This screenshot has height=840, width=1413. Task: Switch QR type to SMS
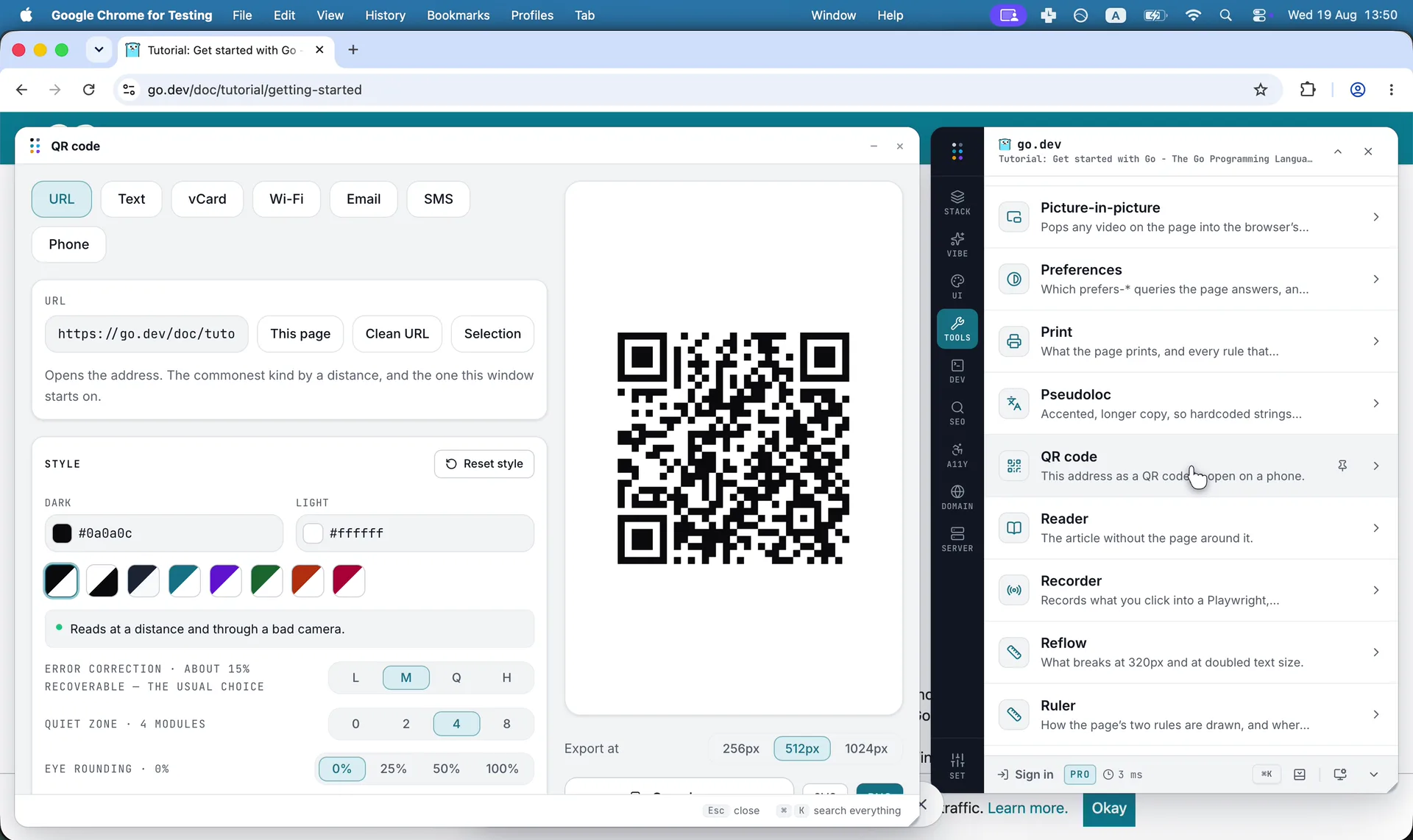tap(439, 199)
